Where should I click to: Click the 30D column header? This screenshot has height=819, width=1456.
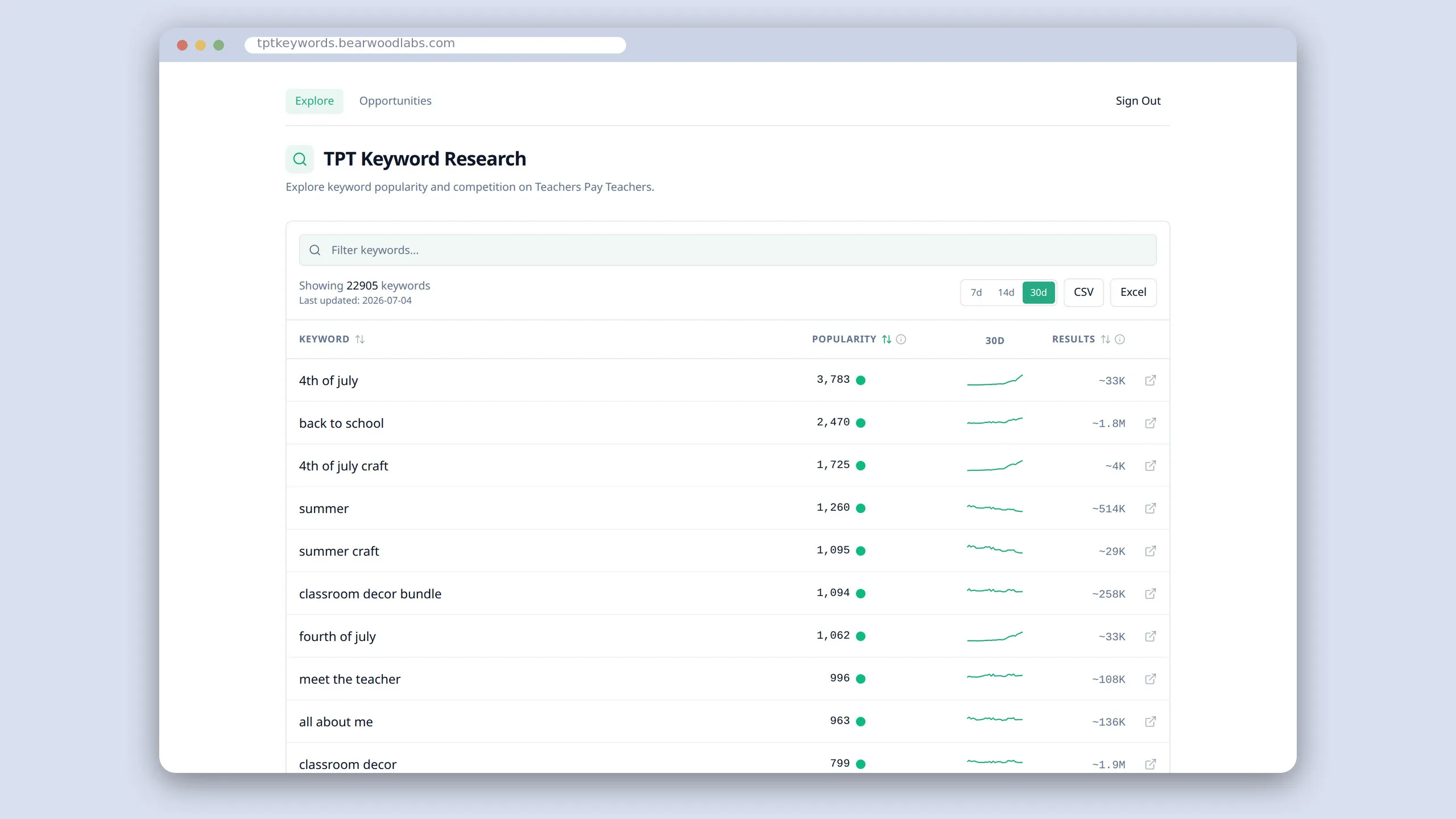[x=995, y=341]
